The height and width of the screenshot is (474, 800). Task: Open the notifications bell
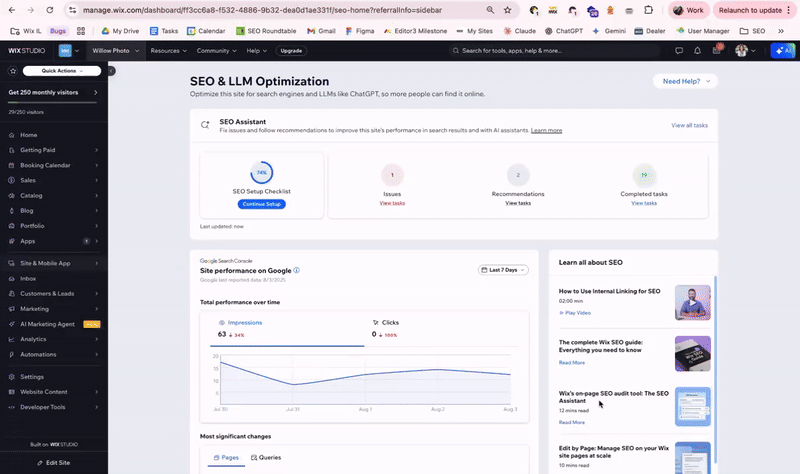pyautogui.click(x=697, y=51)
